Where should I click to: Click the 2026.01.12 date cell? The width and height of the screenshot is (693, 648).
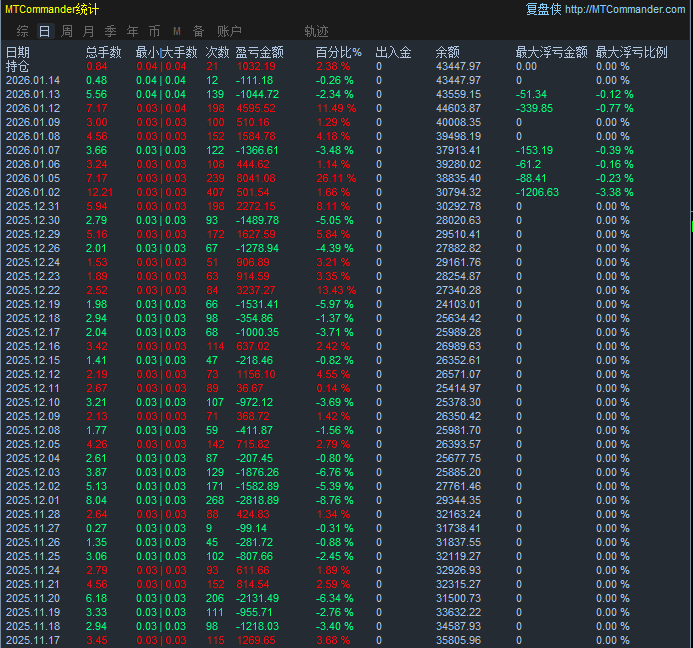[33, 108]
